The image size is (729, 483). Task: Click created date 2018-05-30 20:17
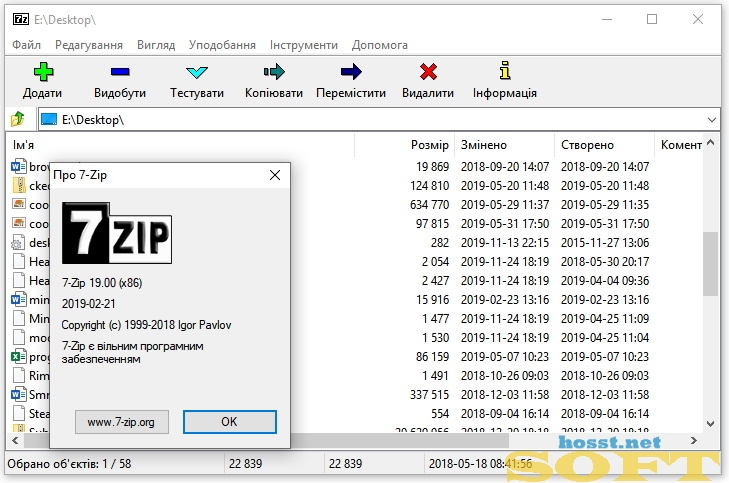tap(605, 262)
